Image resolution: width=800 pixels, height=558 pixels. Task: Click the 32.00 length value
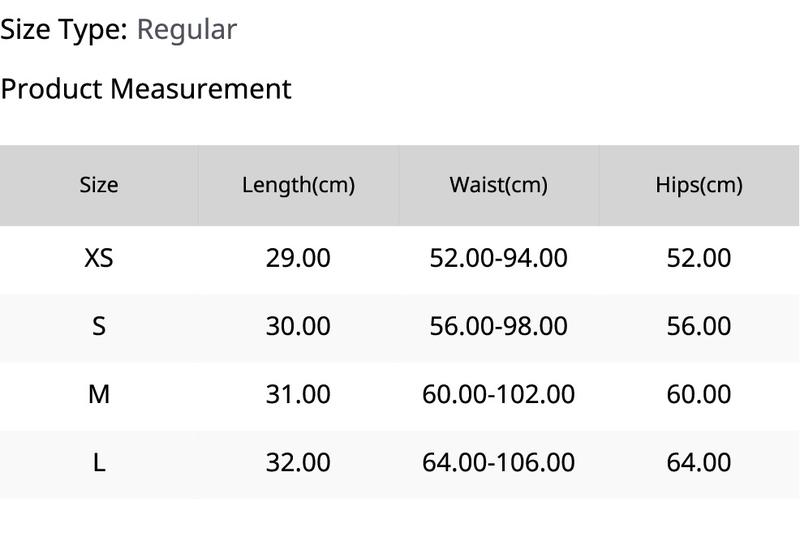(298, 463)
